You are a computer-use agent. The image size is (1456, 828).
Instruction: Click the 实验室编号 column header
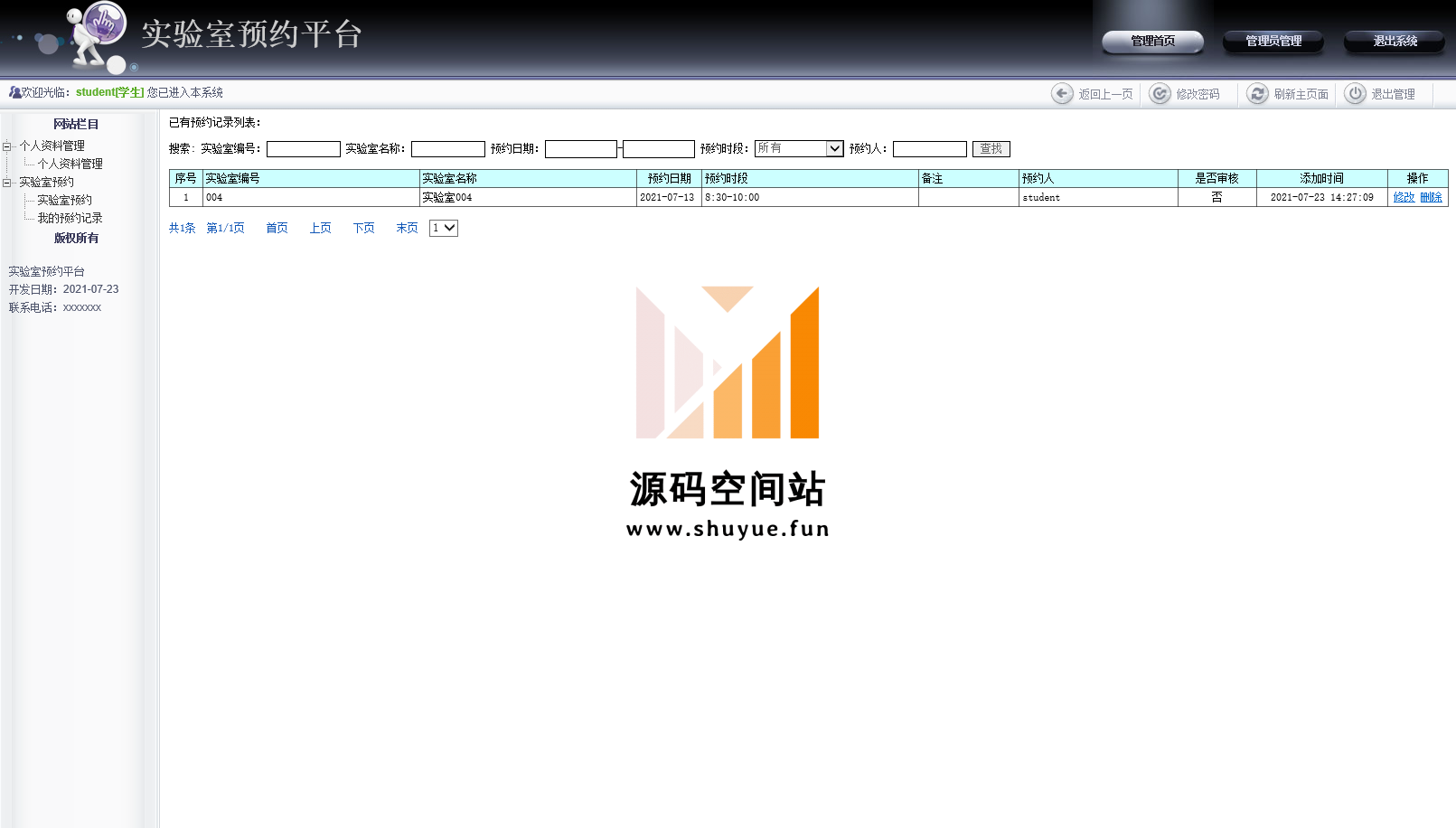point(311,178)
